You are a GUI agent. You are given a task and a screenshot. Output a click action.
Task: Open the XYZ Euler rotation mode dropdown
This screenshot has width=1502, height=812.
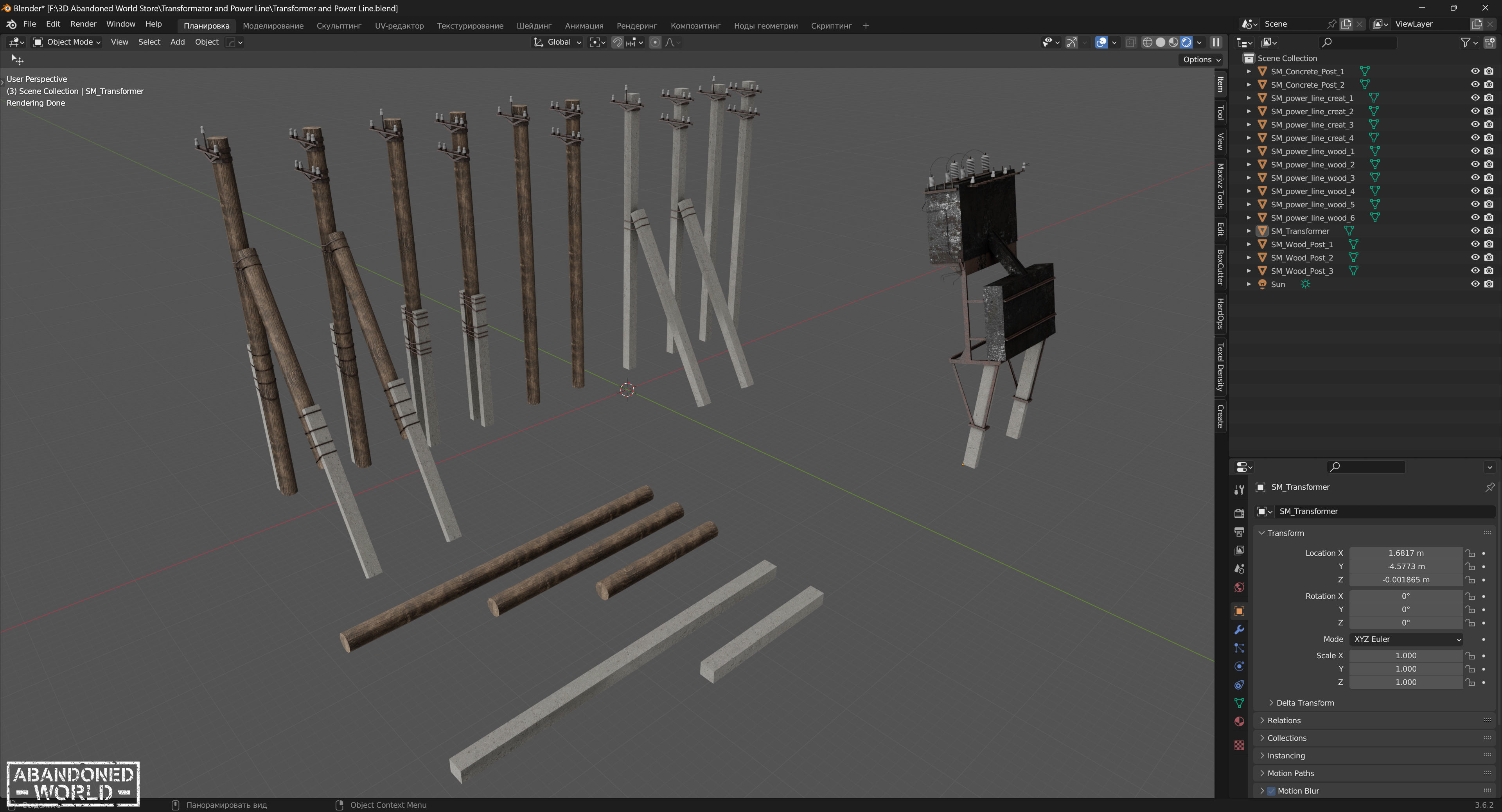tap(1405, 640)
